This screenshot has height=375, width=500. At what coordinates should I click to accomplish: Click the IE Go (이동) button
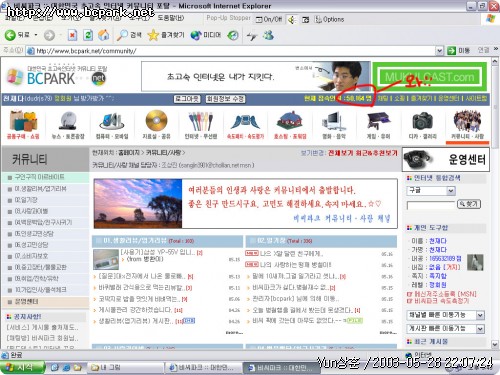coord(459,51)
